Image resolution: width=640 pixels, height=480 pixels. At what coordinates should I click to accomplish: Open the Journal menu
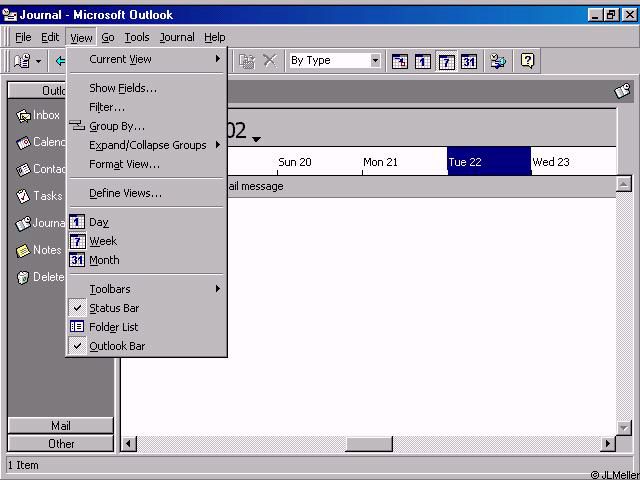[177, 38]
